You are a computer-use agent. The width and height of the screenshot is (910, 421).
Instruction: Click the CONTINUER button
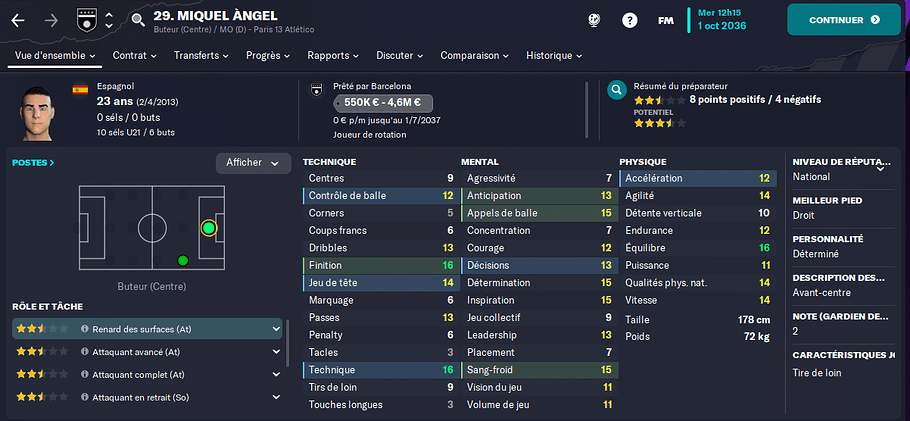tap(844, 20)
